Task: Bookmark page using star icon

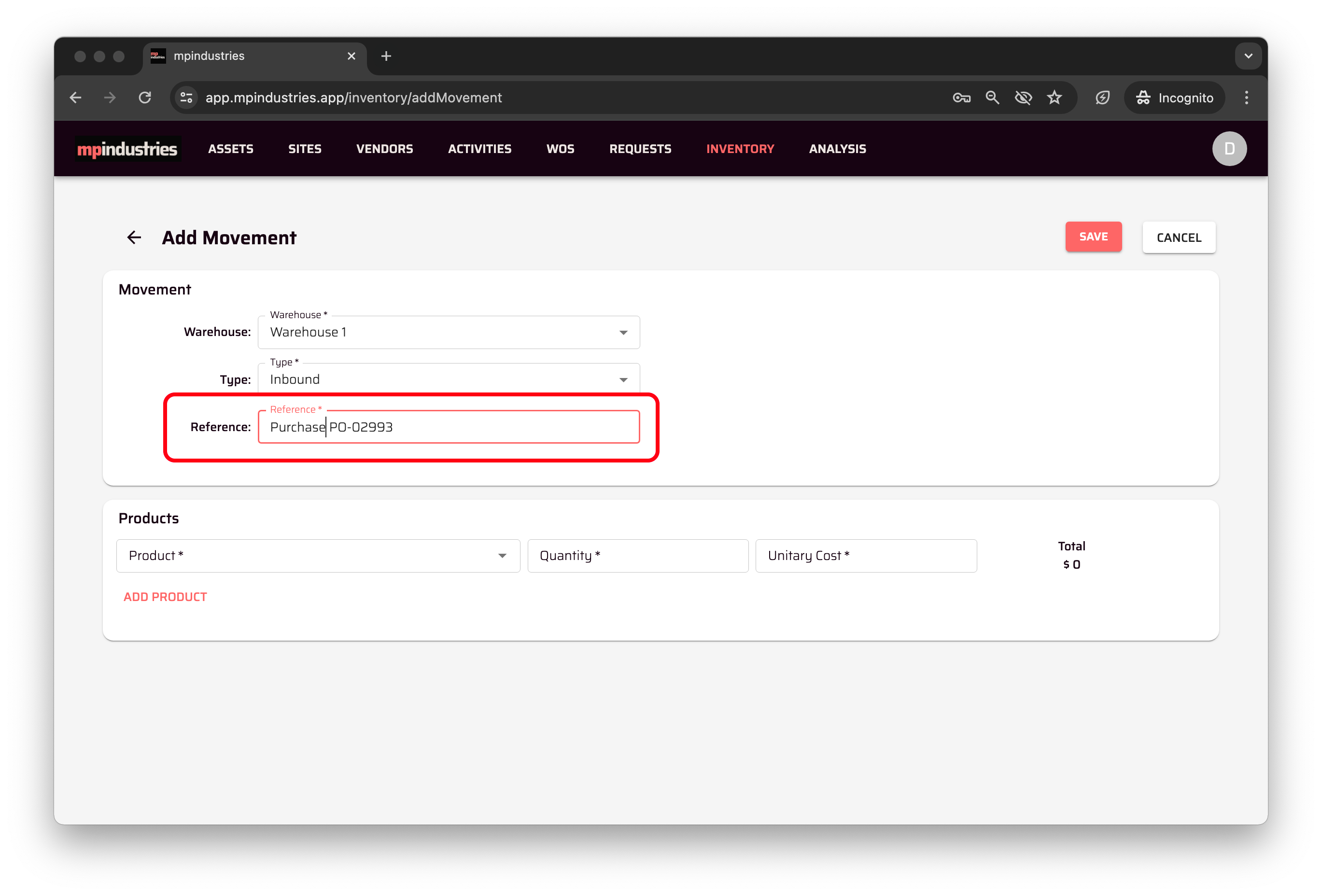Action: coord(1054,98)
